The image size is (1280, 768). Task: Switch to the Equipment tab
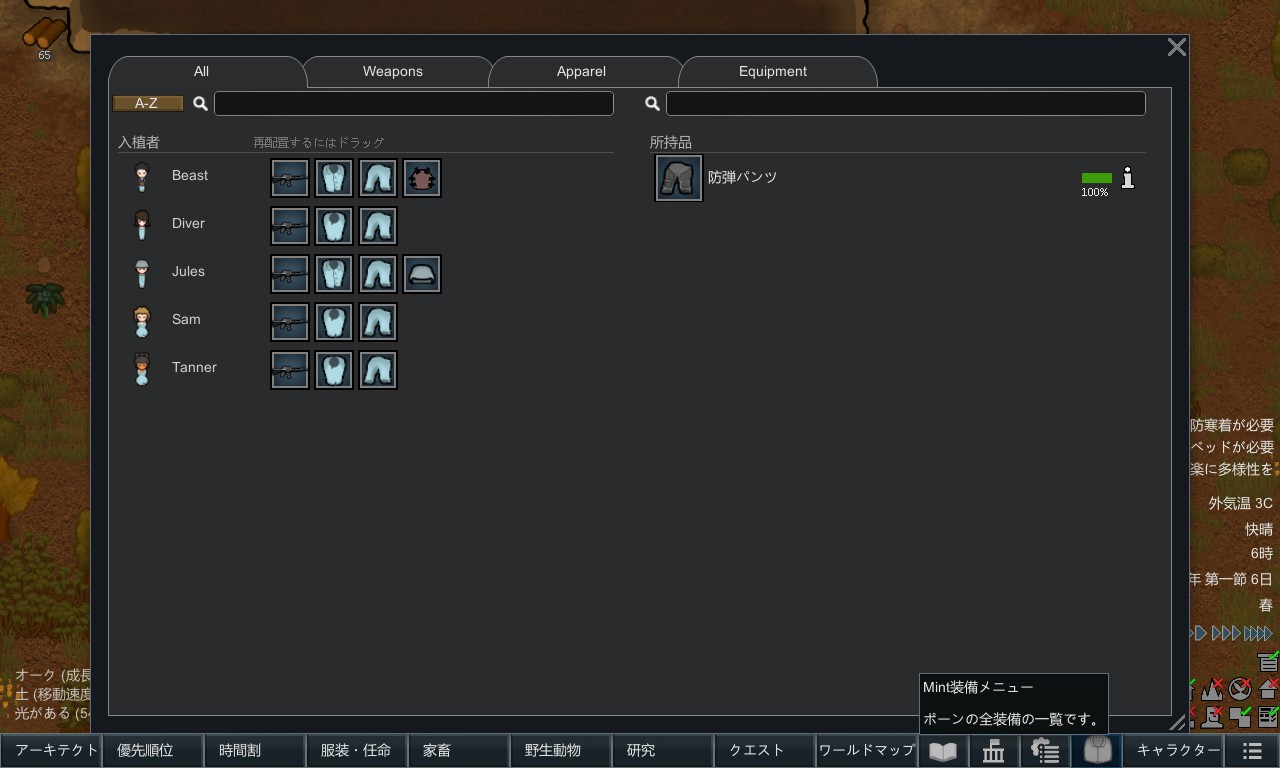coord(773,72)
